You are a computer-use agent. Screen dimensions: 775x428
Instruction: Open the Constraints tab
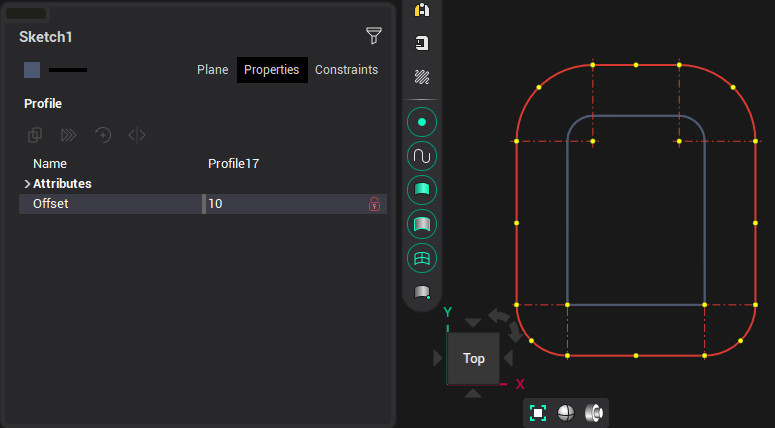346,70
